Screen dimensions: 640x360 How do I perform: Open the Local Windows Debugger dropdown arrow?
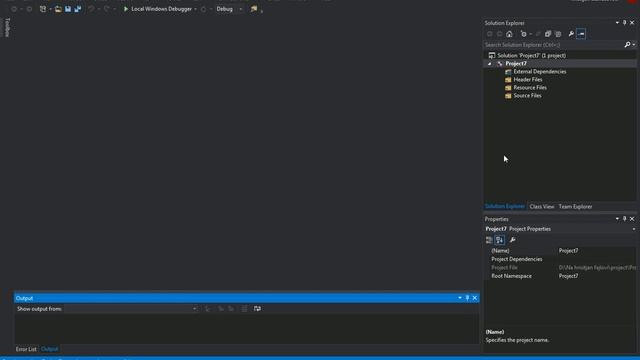196,9
